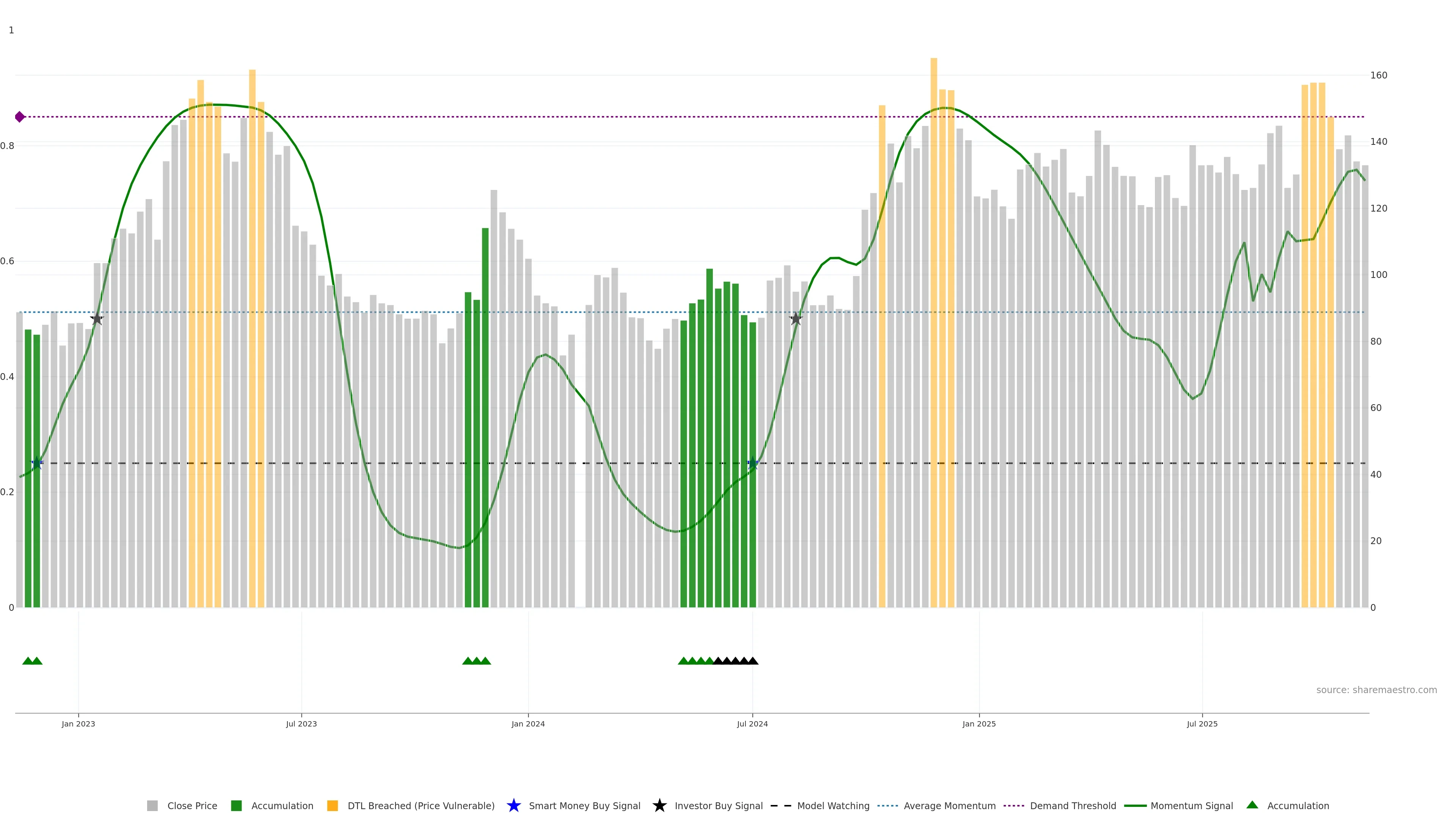
Task: Click the blue Smart Money star at Jul 2024
Action: pos(752,463)
